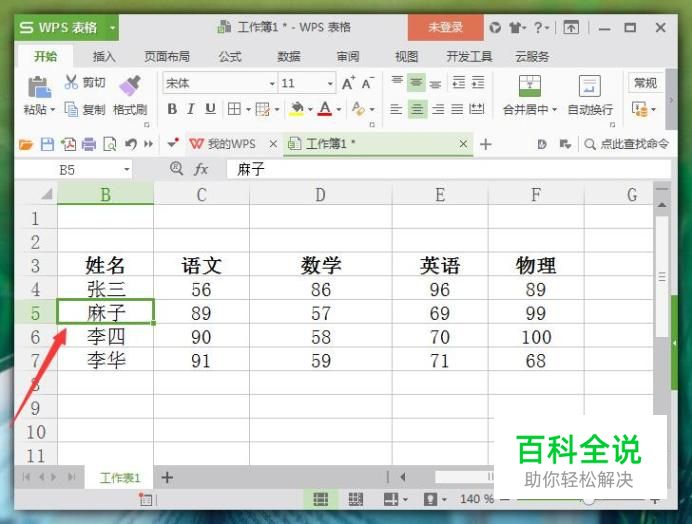Click formula bar containing 麻子
This screenshot has height=524, width=692.
(x=448, y=169)
